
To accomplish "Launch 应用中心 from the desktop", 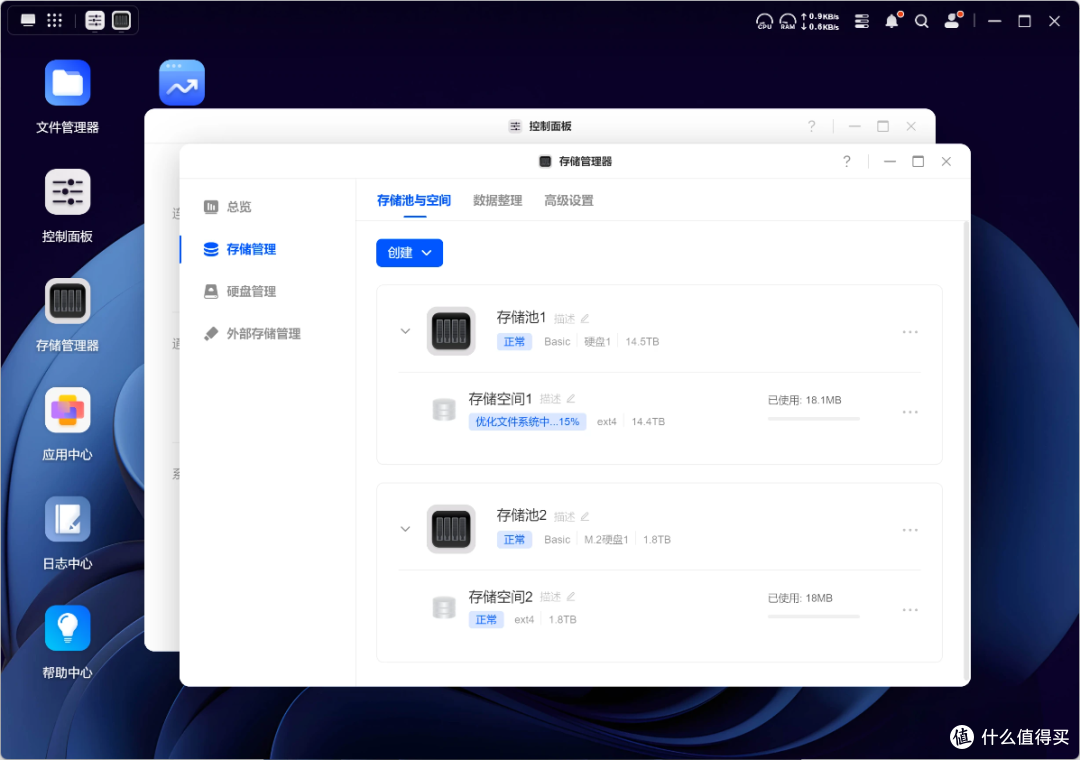I will pyautogui.click(x=68, y=410).
